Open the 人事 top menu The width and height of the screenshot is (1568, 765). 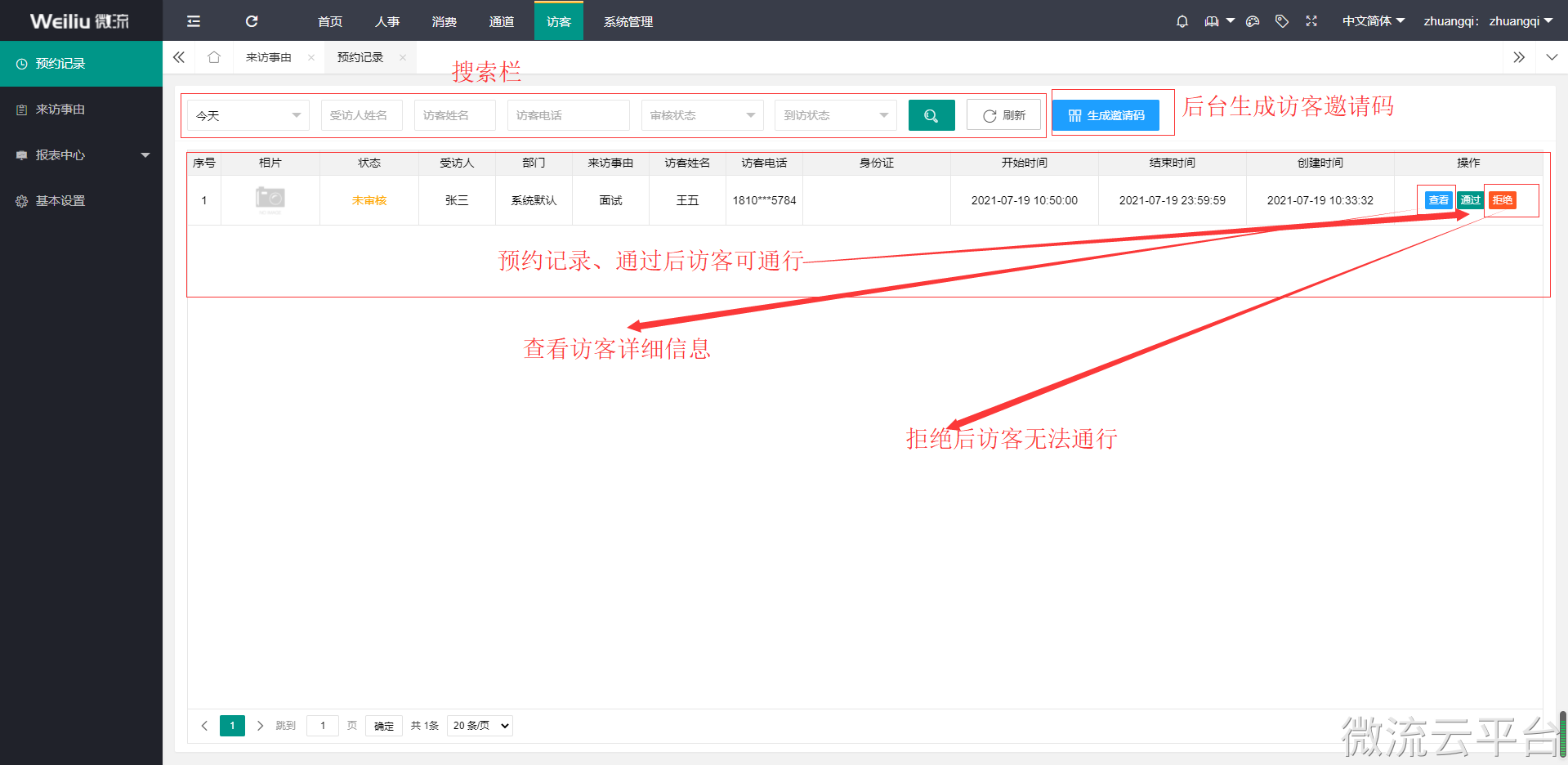tap(387, 21)
